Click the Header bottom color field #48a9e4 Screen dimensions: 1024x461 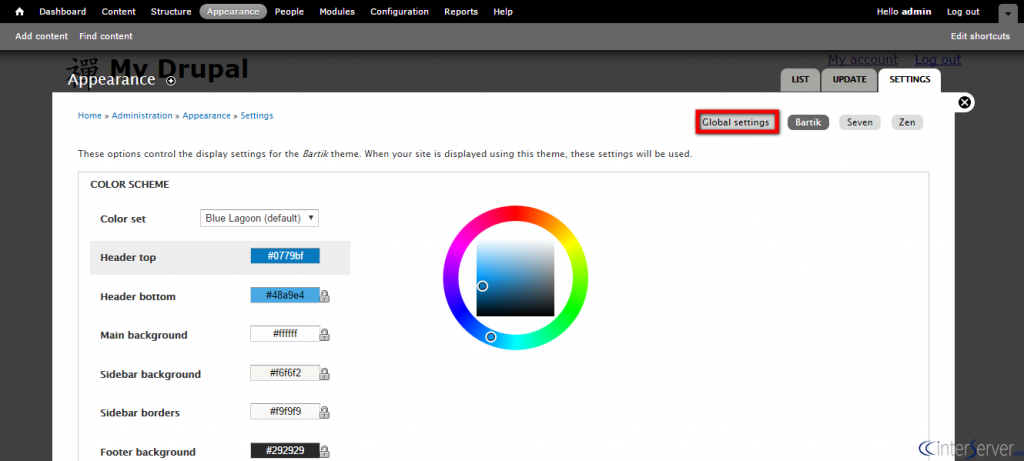click(x=285, y=295)
